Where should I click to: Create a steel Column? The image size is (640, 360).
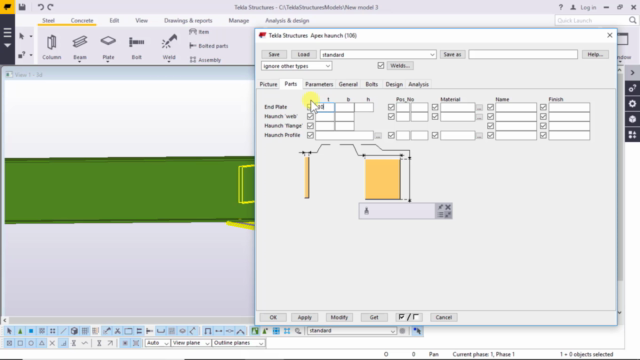[x=51, y=47]
